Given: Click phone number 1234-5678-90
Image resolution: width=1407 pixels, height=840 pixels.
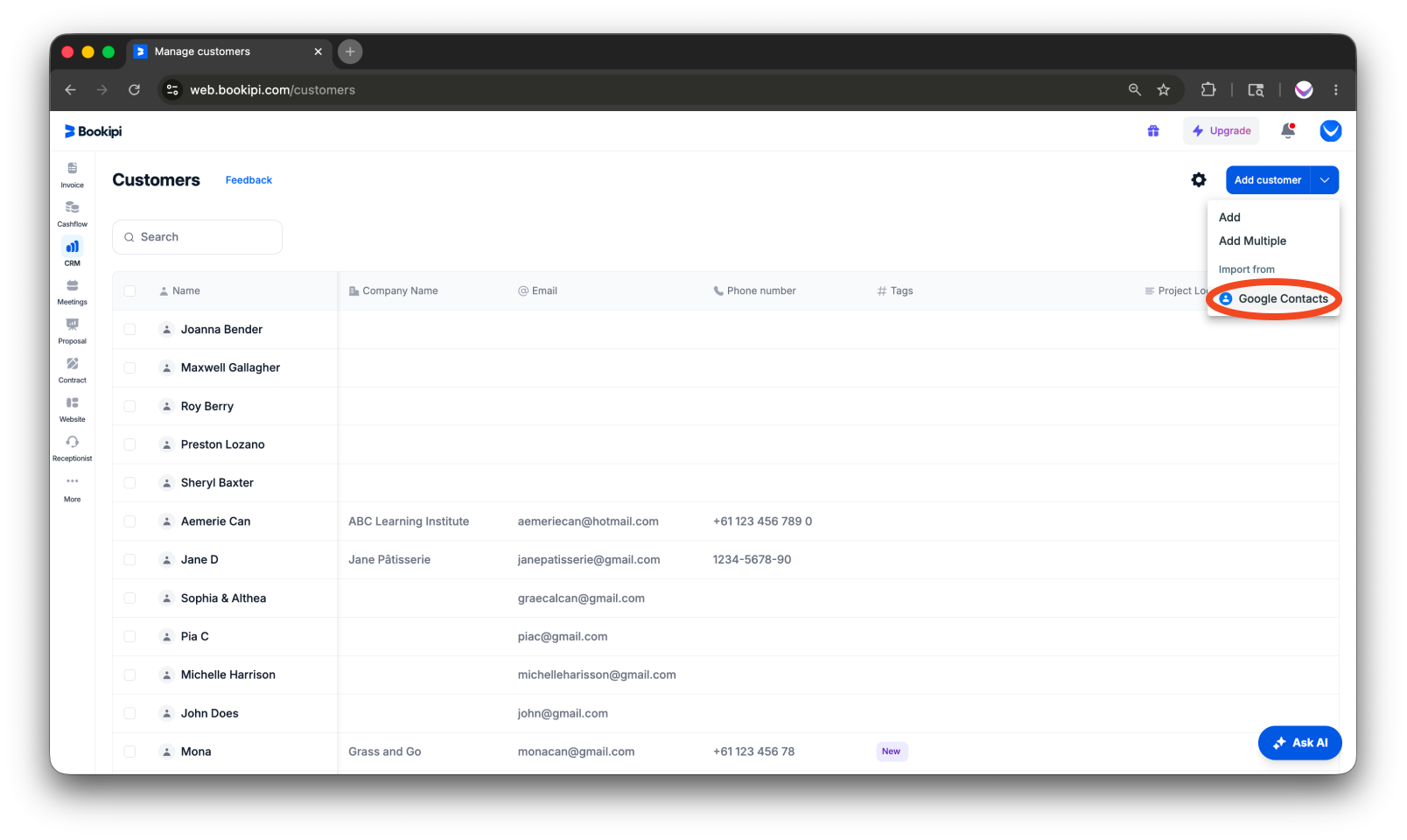Looking at the screenshot, I should tap(752, 560).
